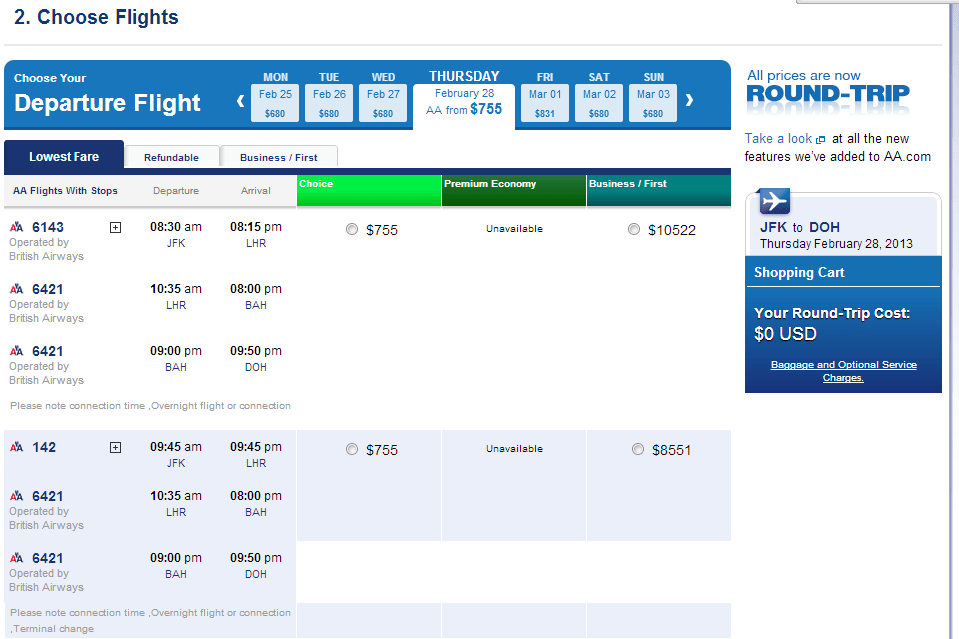
Task: Click the AA logo beside flight 6421
Action: 18,289
